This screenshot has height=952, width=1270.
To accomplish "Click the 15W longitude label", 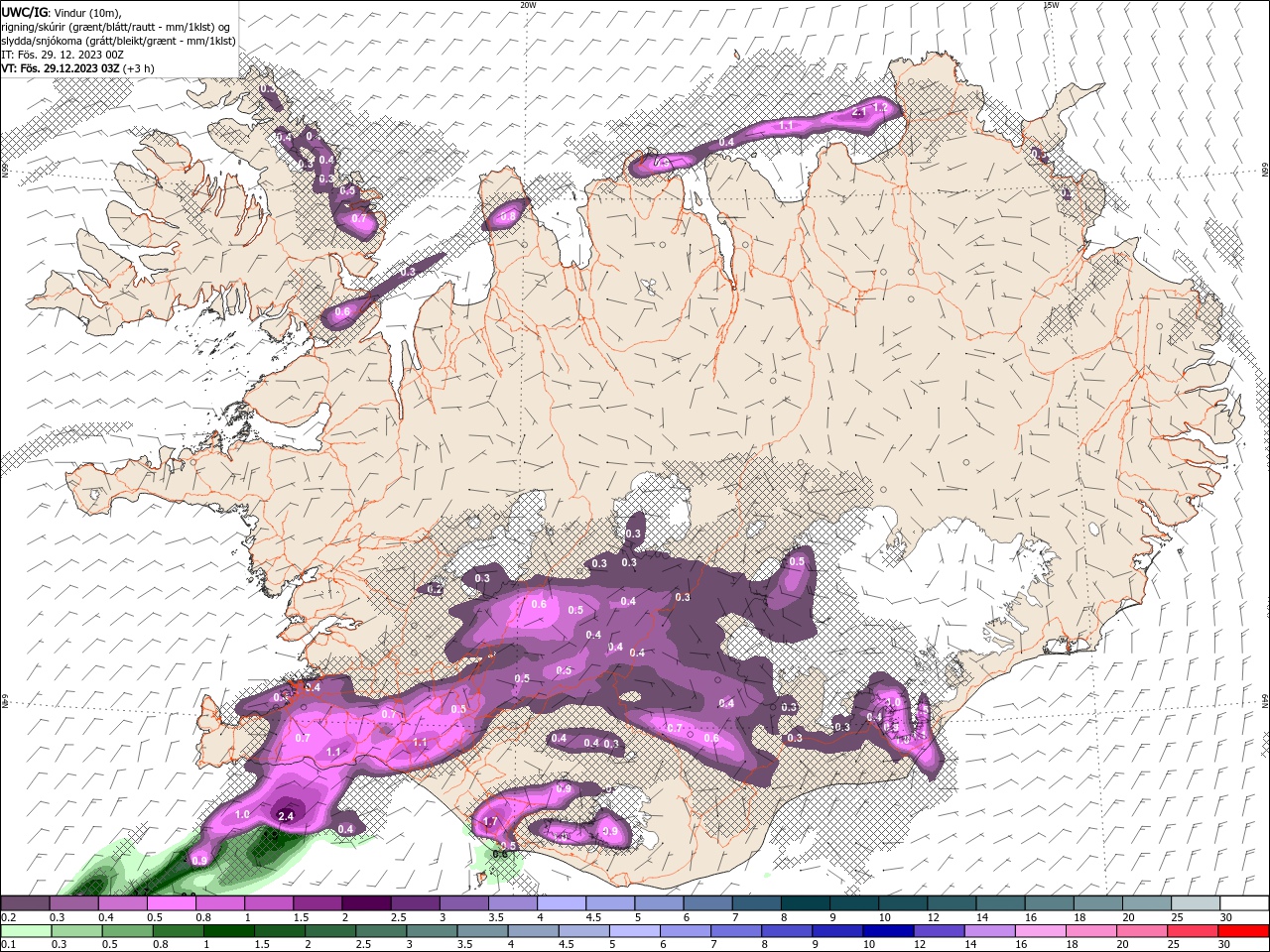I will tap(1051, 5).
